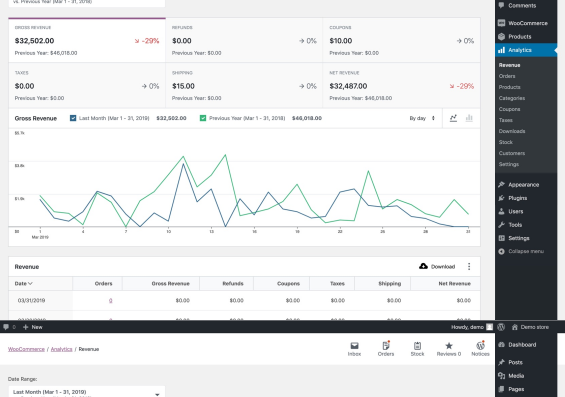
Task: Select Revenue in Analytics submenu
Action: point(510,65)
